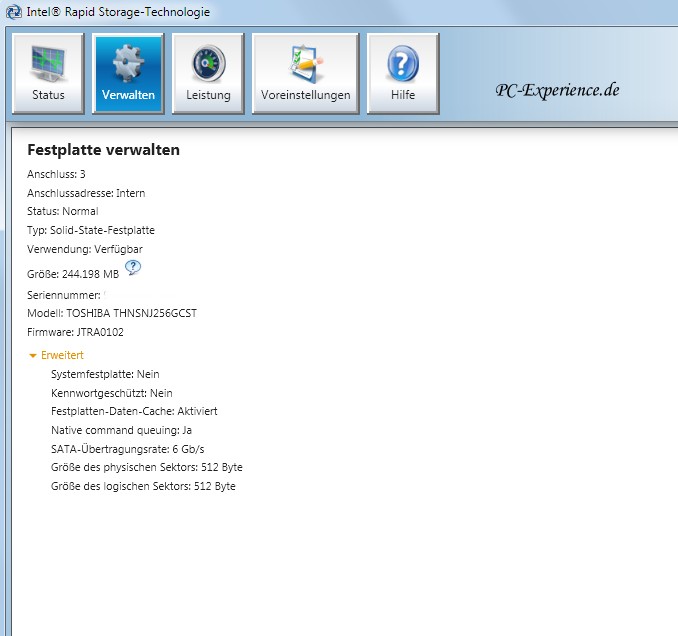Collapse the Erweitert section using its triangle
678x636 pixels.
point(33,355)
